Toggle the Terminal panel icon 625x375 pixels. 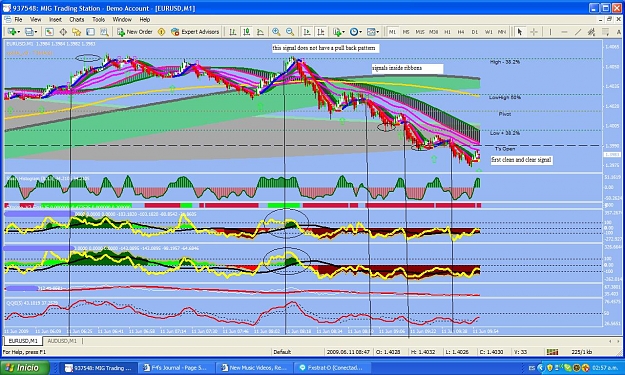click(x=90, y=32)
